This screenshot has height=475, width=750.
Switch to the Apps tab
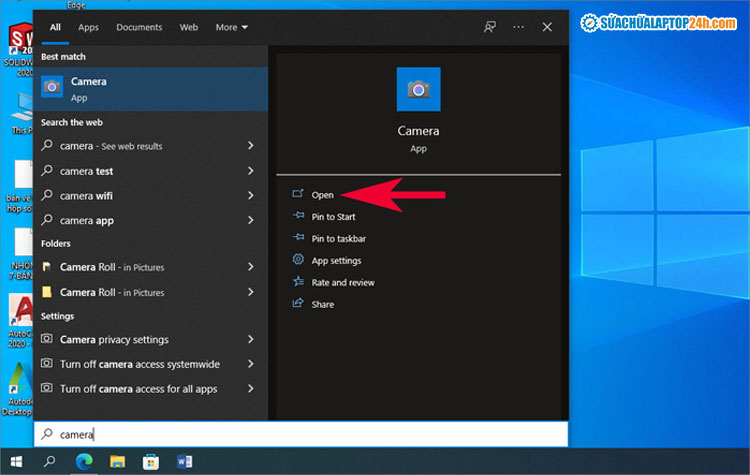[88, 27]
